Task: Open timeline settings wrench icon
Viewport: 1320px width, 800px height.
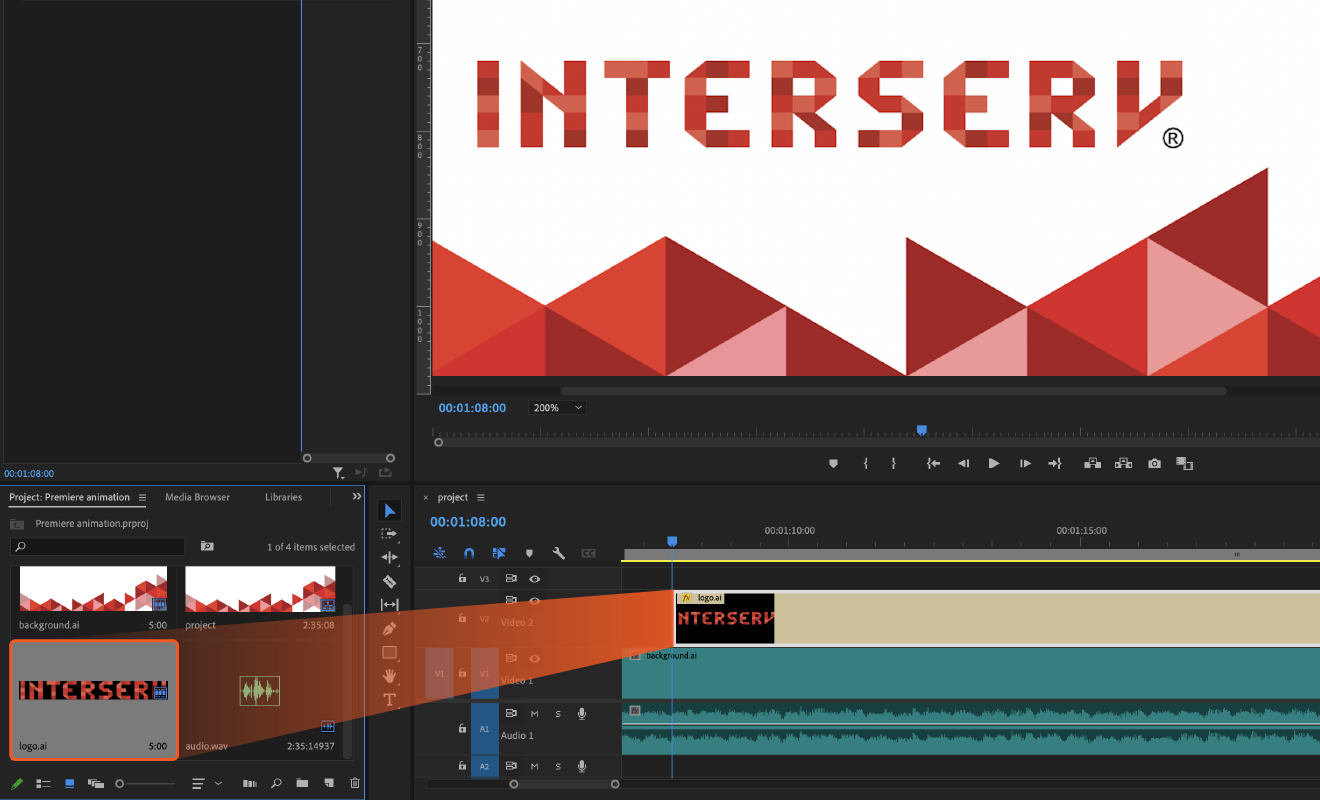Action: [x=559, y=553]
